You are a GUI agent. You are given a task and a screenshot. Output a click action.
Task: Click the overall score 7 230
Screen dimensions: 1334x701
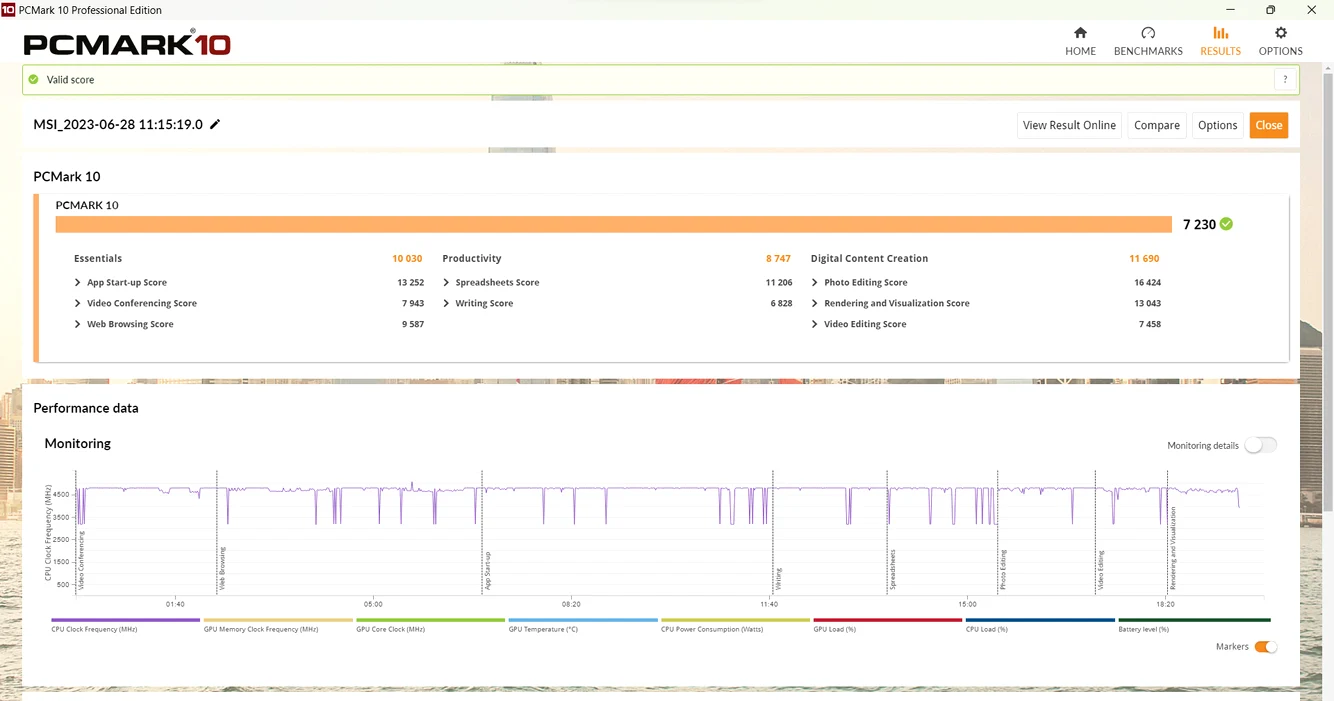click(1199, 224)
